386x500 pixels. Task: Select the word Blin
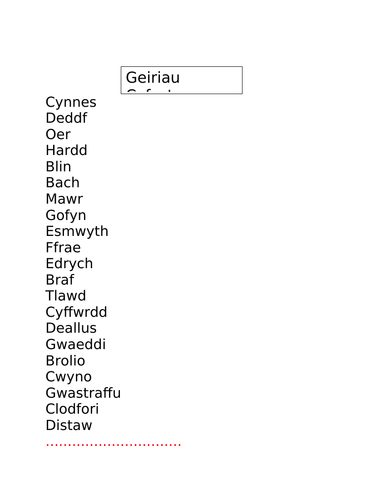58,167
